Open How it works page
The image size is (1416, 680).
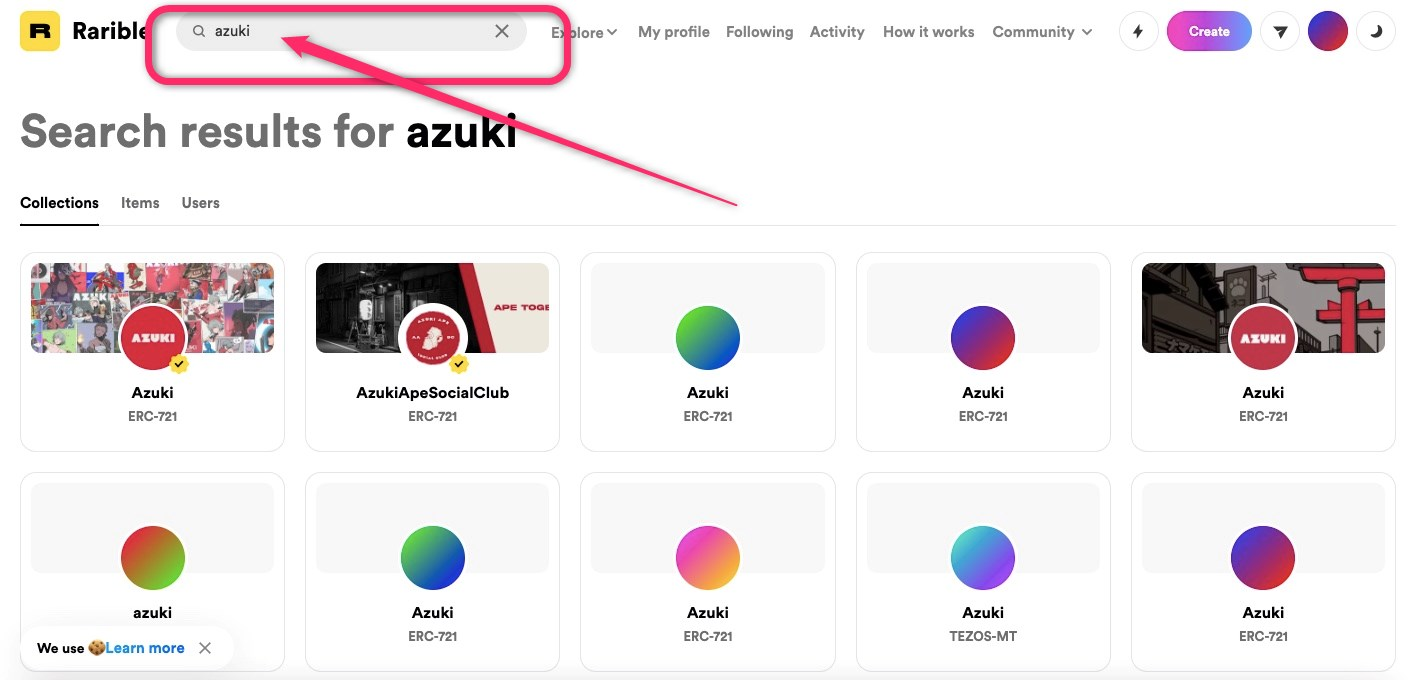(x=928, y=32)
